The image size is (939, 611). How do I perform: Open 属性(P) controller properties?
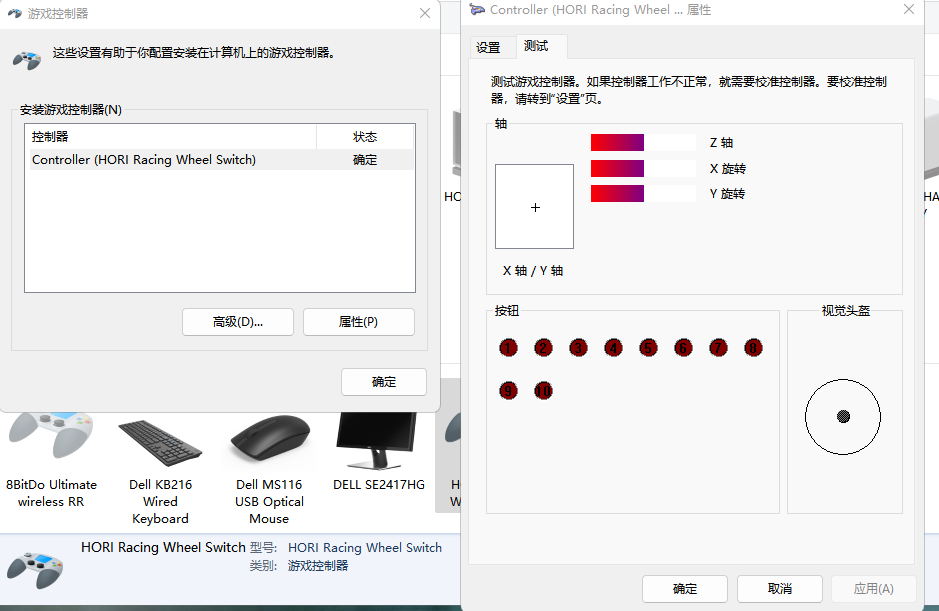[x=359, y=322]
